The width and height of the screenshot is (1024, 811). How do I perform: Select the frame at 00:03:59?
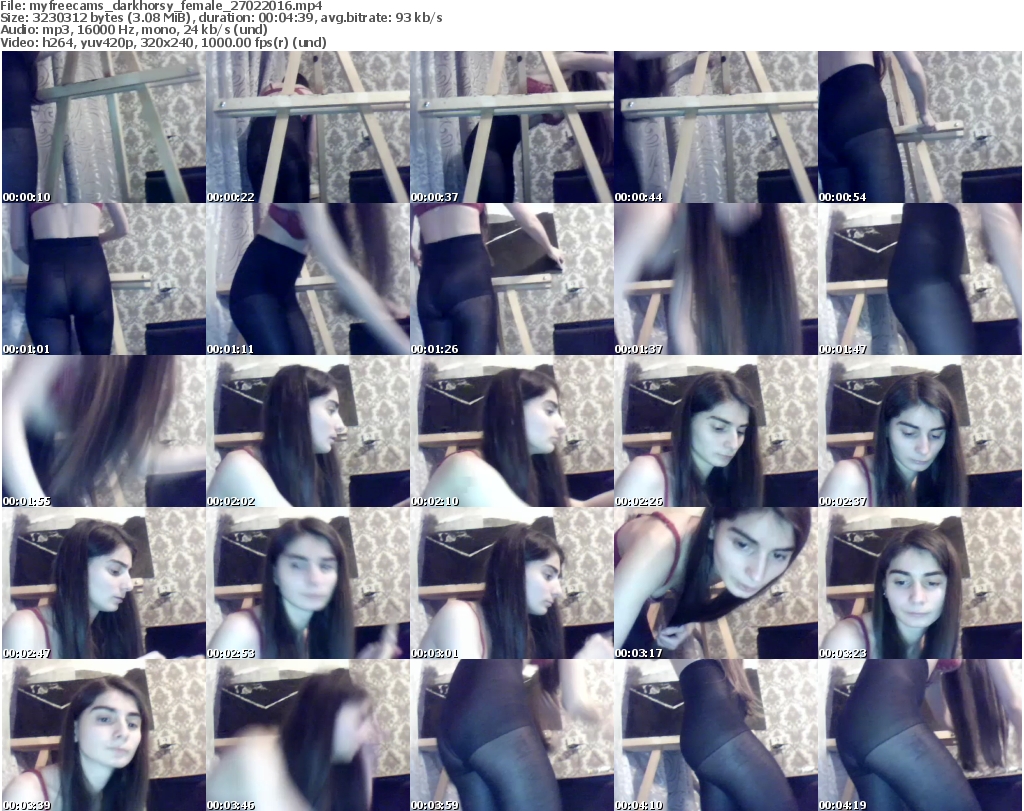511,735
